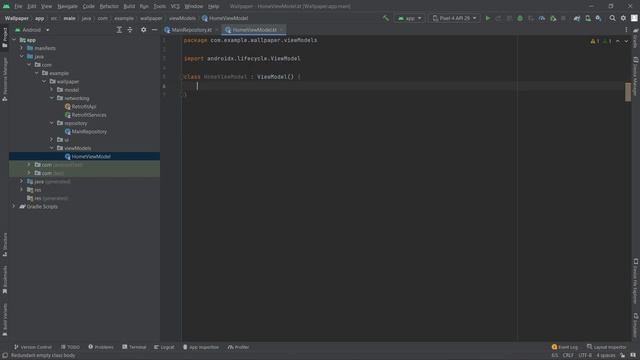Open the Event Log panel
The image size is (640, 360).
point(565,347)
